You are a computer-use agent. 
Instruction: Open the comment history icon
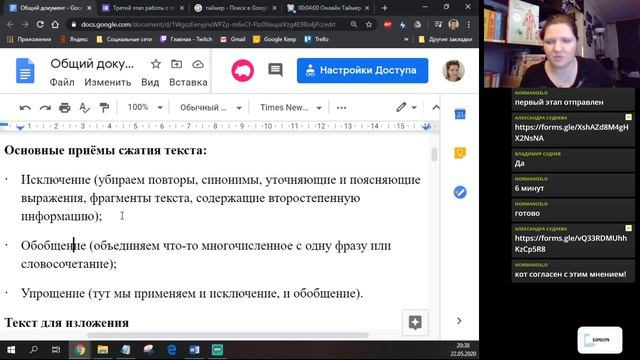276,70
